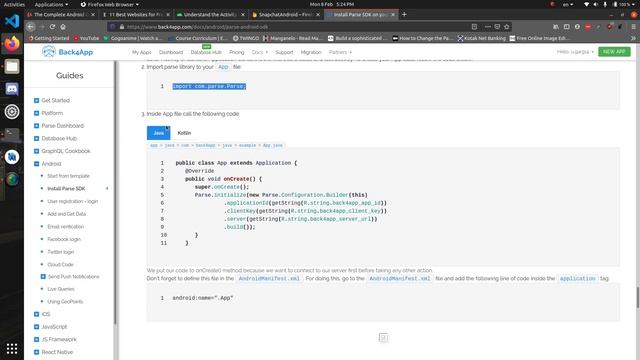
Task: Open the Files app in the dock
Action: (x=12, y=66)
